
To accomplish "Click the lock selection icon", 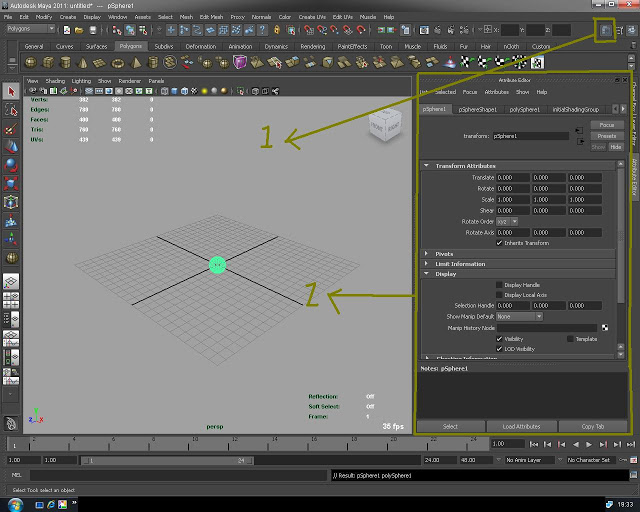I will coord(277,30).
